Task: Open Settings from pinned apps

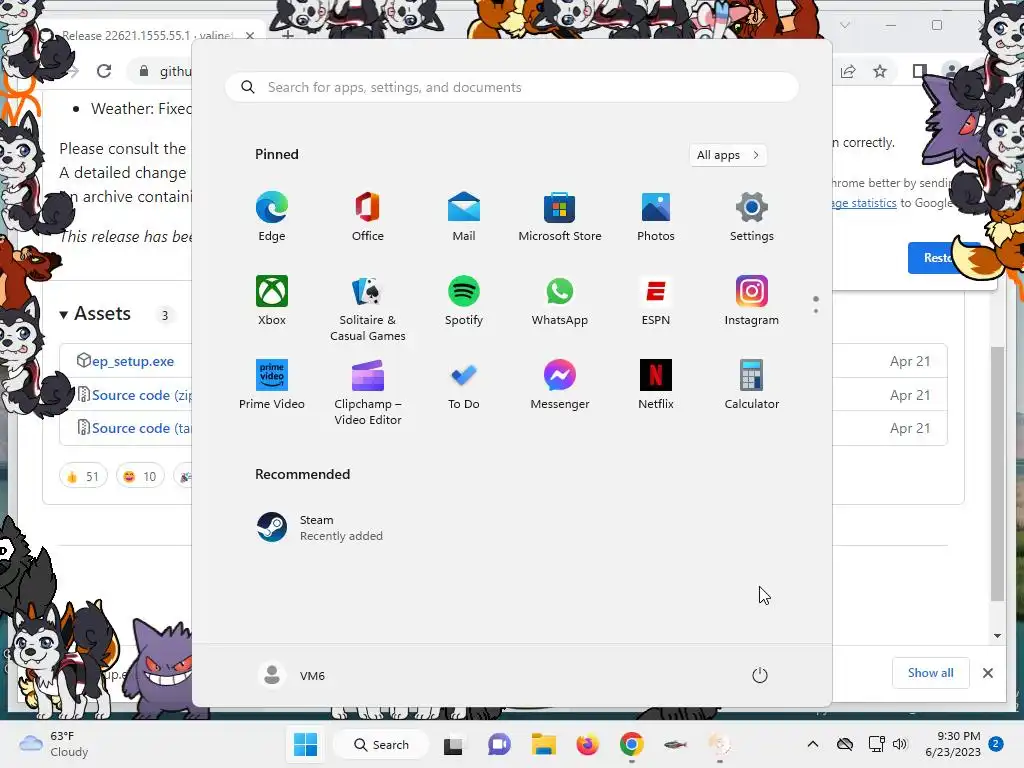Action: pyautogui.click(x=752, y=217)
